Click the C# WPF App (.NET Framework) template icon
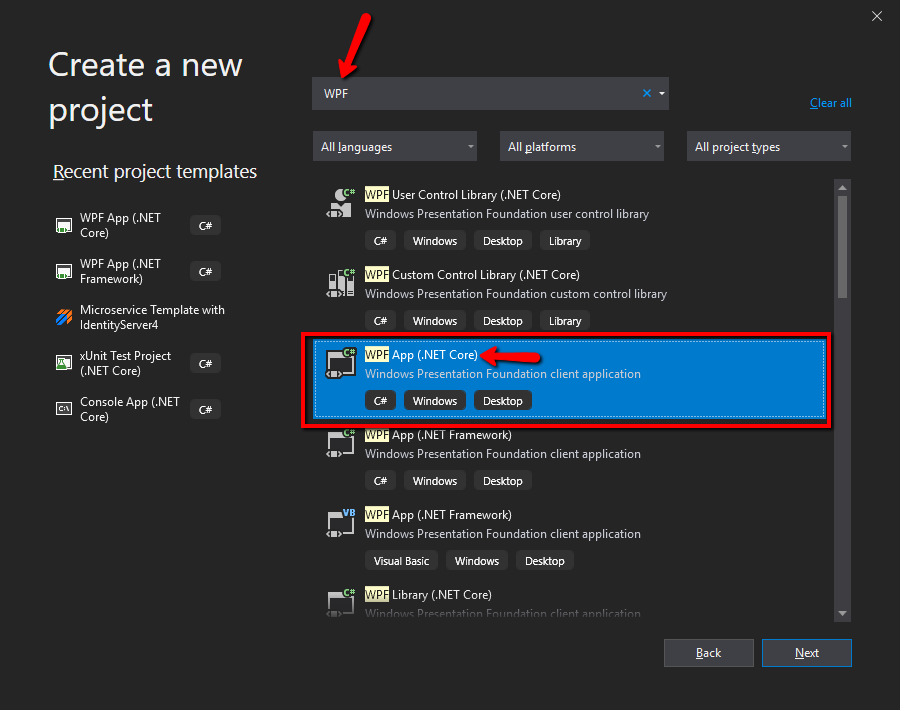This screenshot has width=900, height=710. 340,443
